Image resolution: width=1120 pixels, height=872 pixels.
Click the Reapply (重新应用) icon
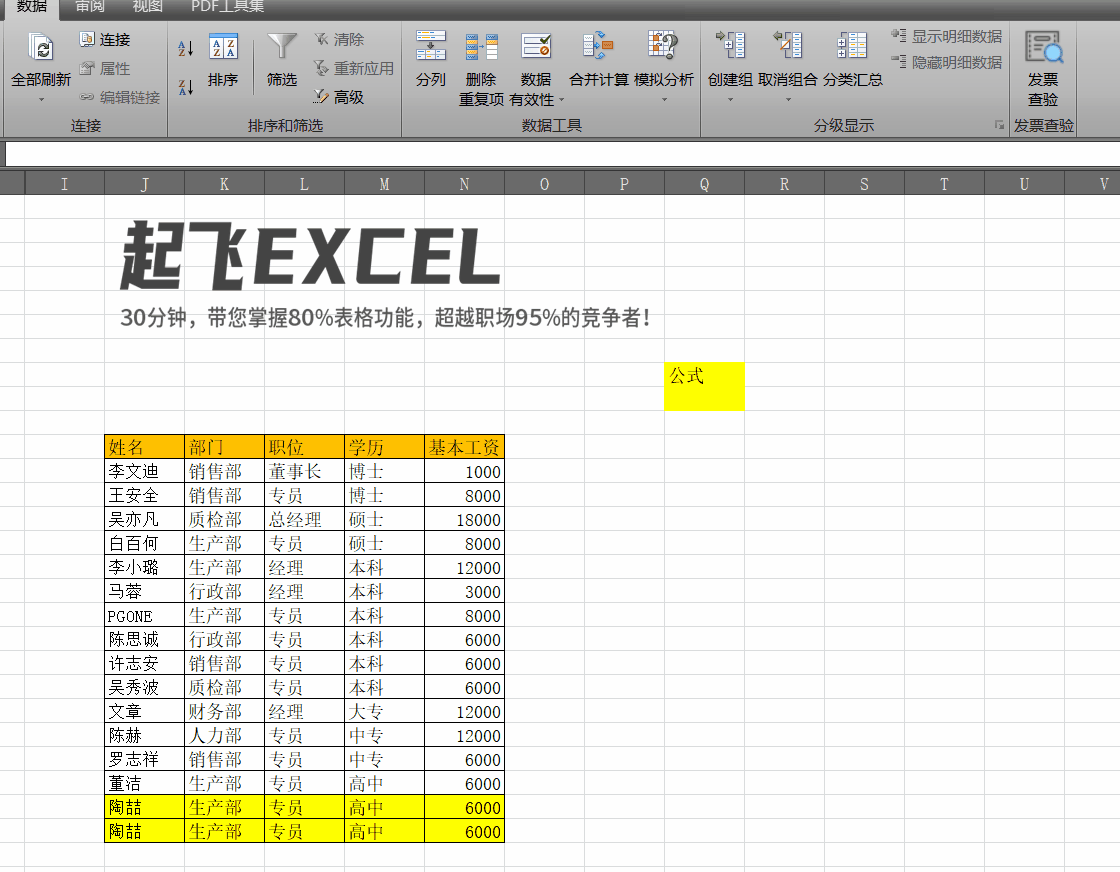[321, 69]
